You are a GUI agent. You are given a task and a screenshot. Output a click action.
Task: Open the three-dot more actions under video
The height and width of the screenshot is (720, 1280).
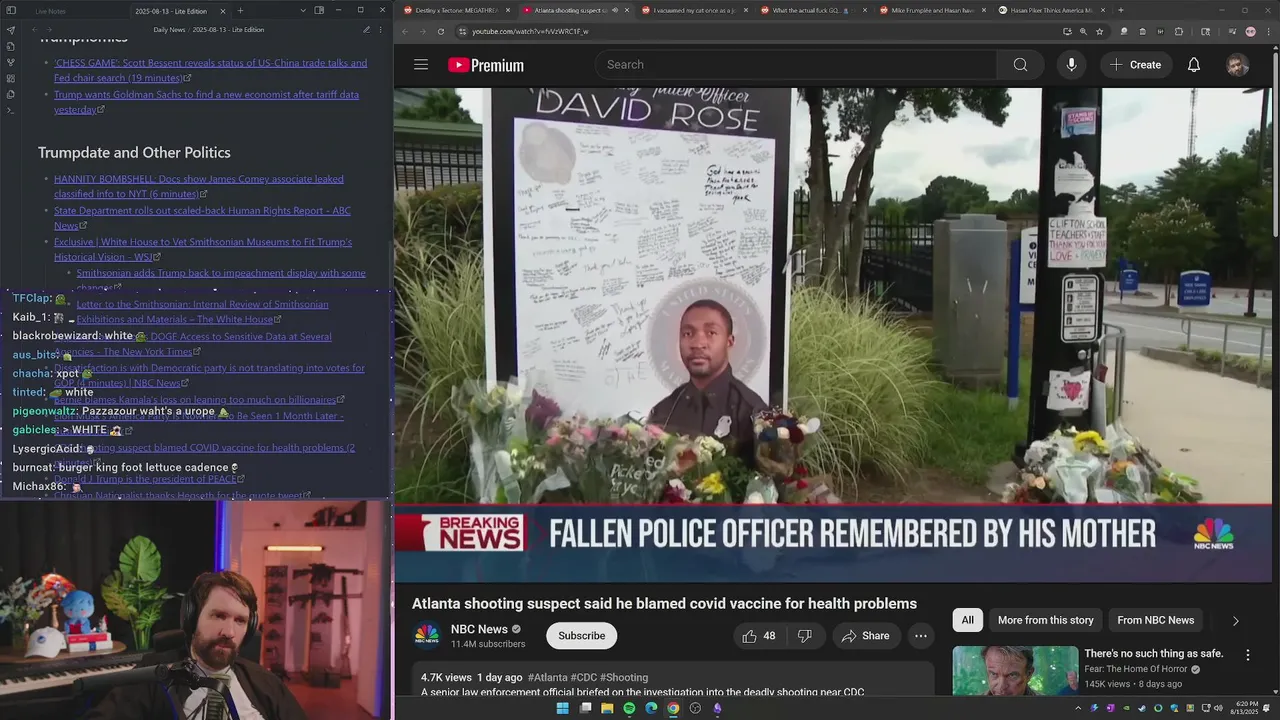(920, 636)
